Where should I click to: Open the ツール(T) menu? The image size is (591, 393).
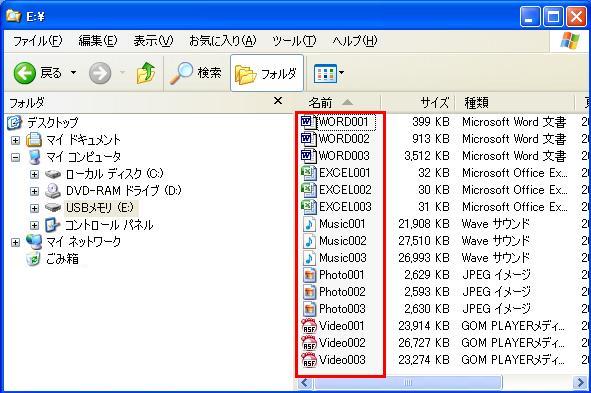(x=294, y=41)
